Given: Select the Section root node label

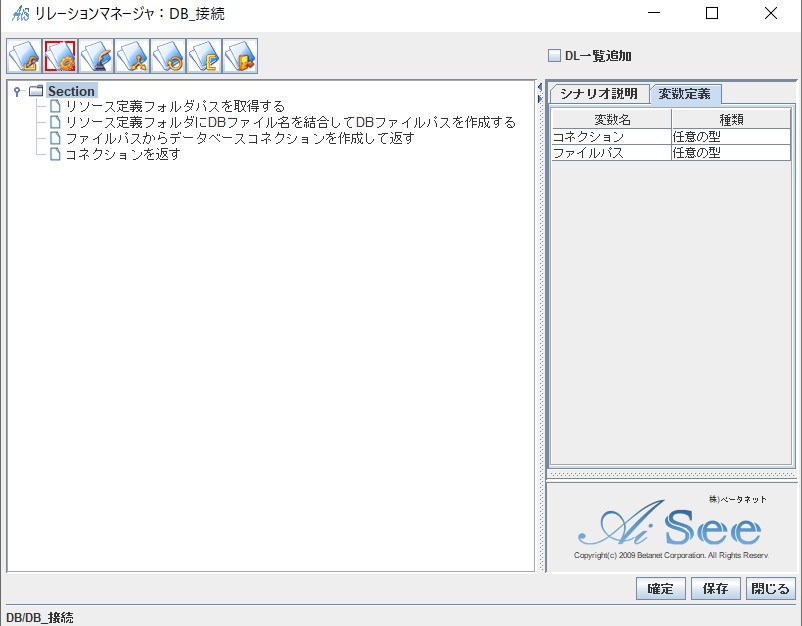Looking at the screenshot, I should [72, 91].
